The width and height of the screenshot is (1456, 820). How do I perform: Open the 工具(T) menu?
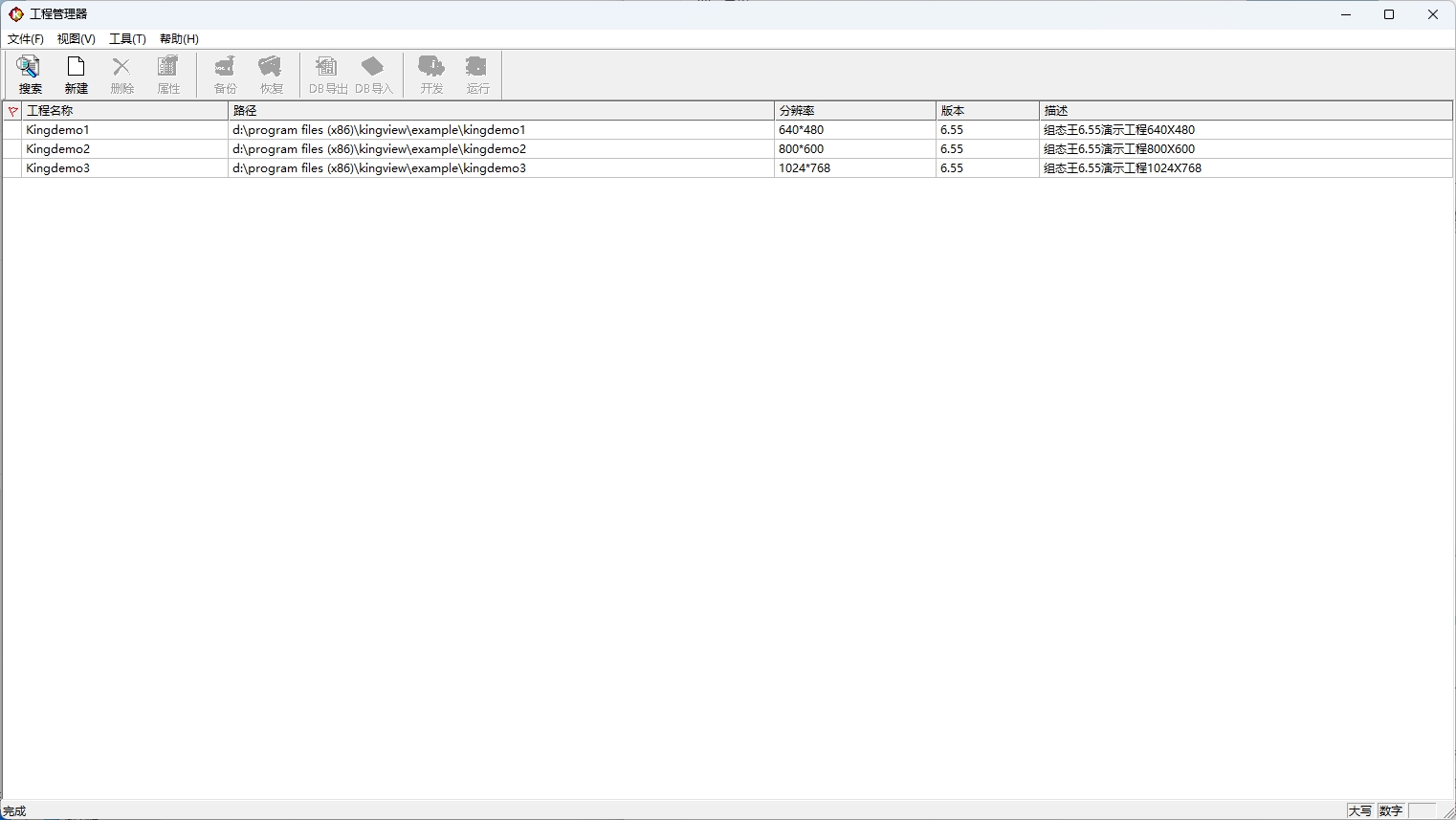coord(127,39)
